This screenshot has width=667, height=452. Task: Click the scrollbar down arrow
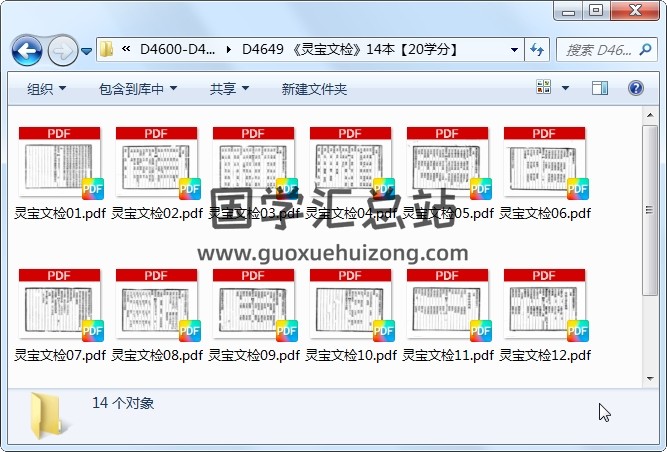click(650, 378)
